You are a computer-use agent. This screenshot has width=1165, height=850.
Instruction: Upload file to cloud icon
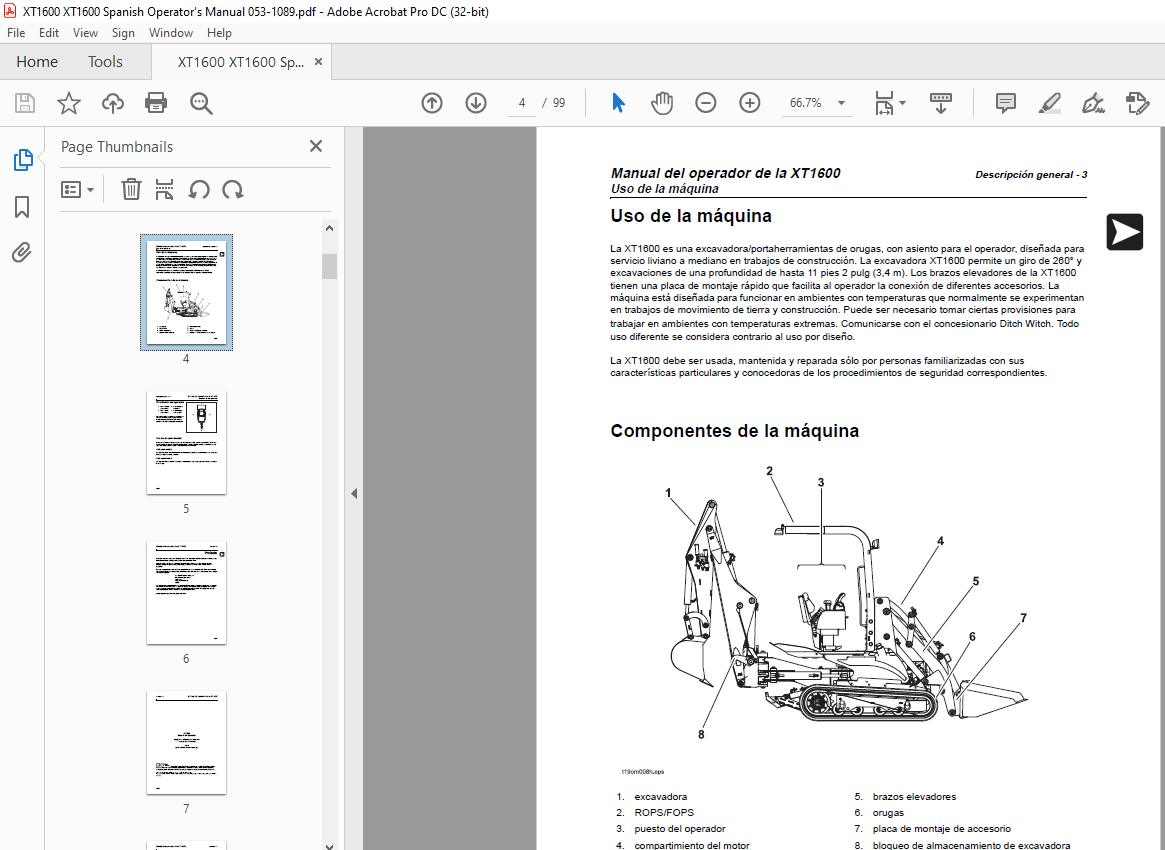[x=113, y=103]
